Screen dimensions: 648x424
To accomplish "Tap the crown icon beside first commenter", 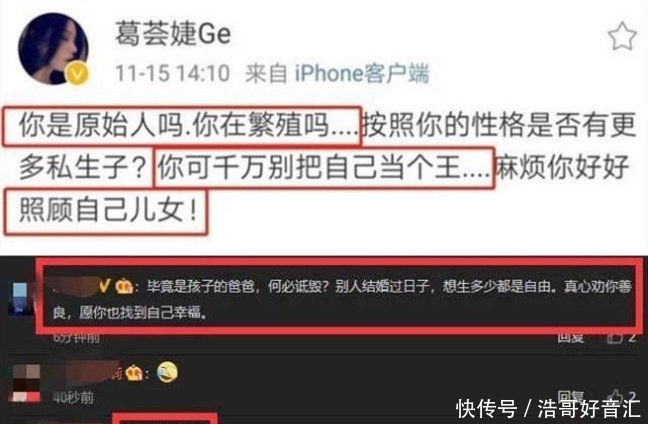I will 123,286.
